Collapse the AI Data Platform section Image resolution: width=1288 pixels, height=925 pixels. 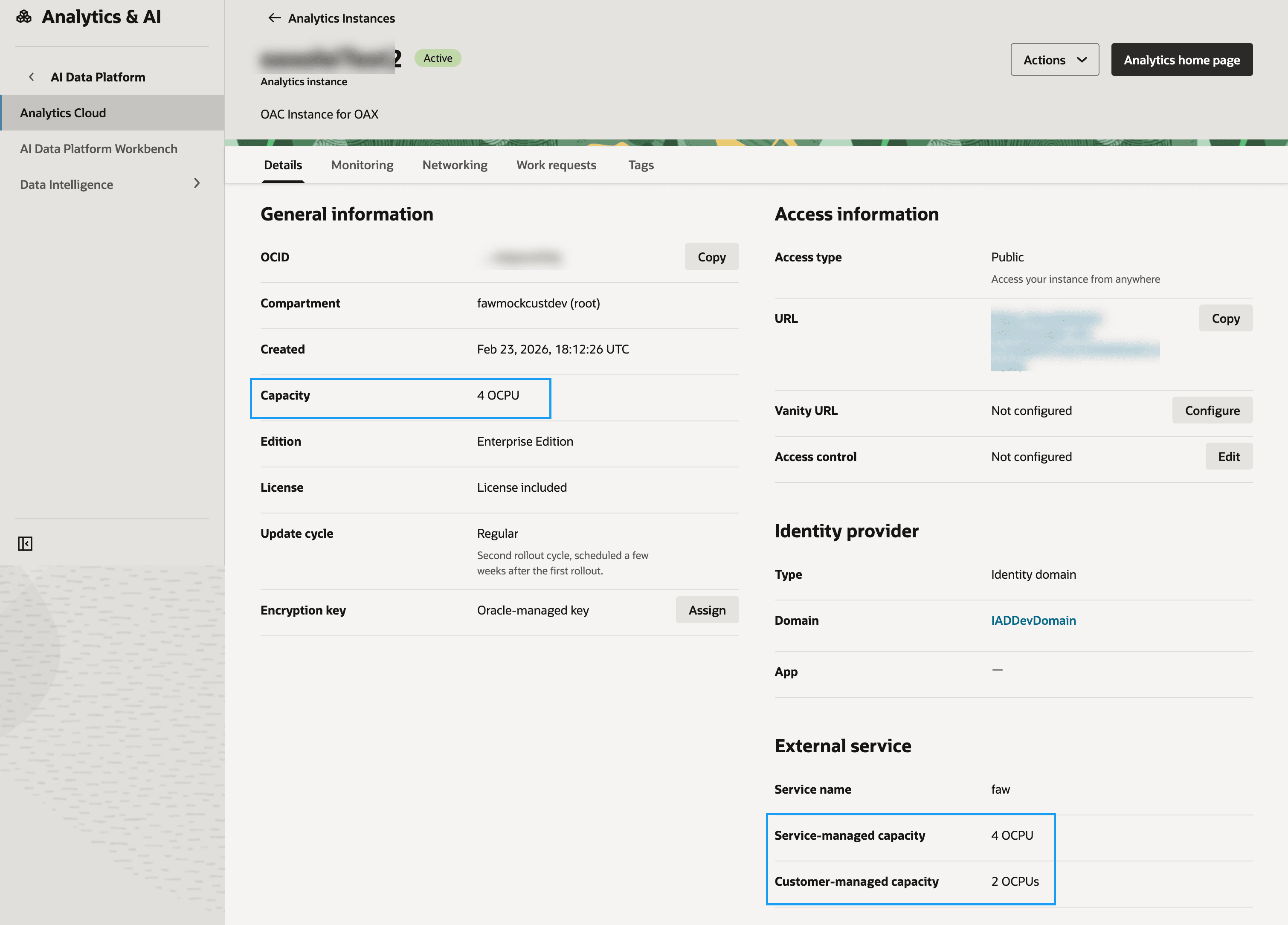(31, 77)
